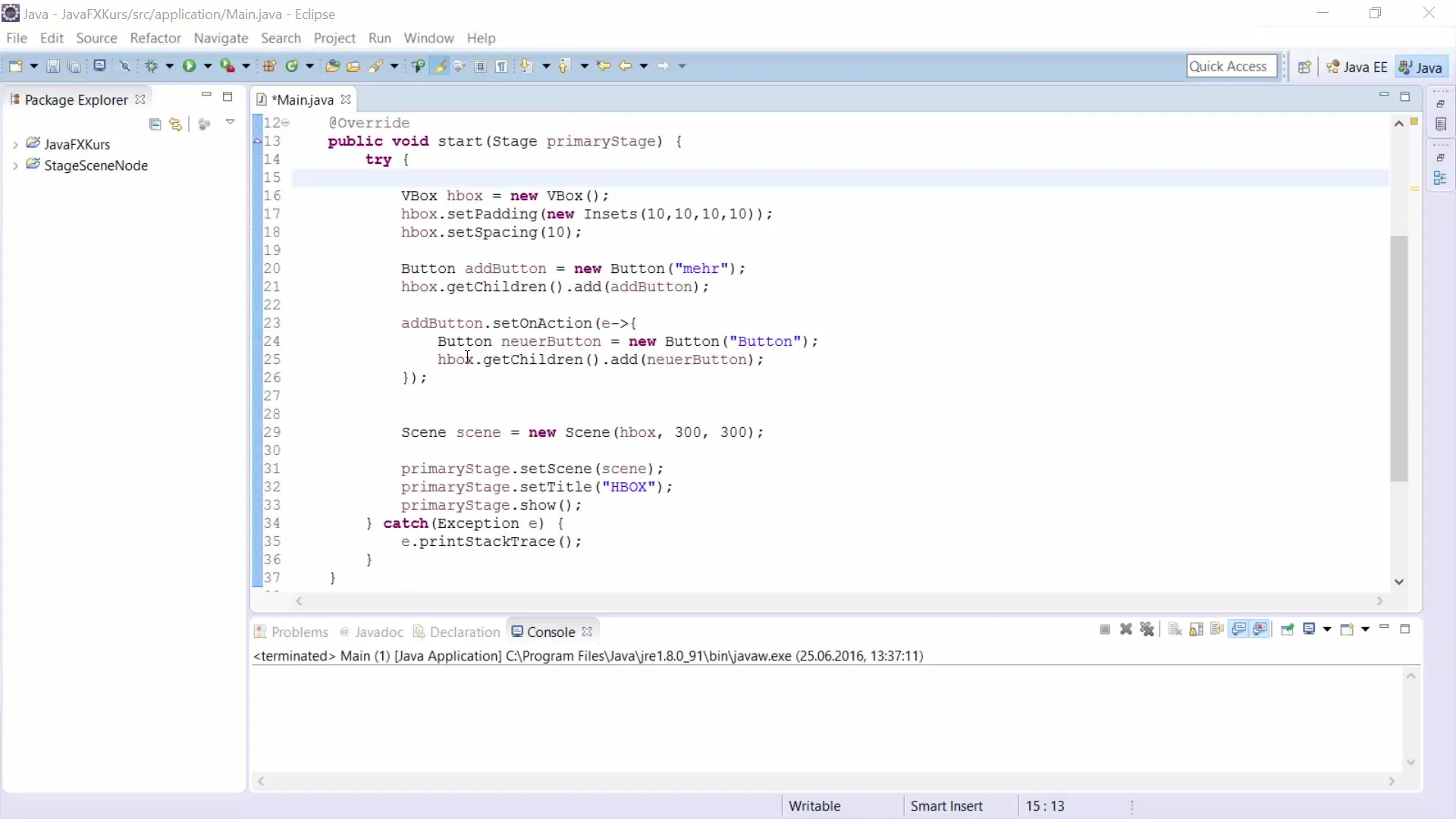
Task: Click the Back navigation arrow
Action: 626,66
